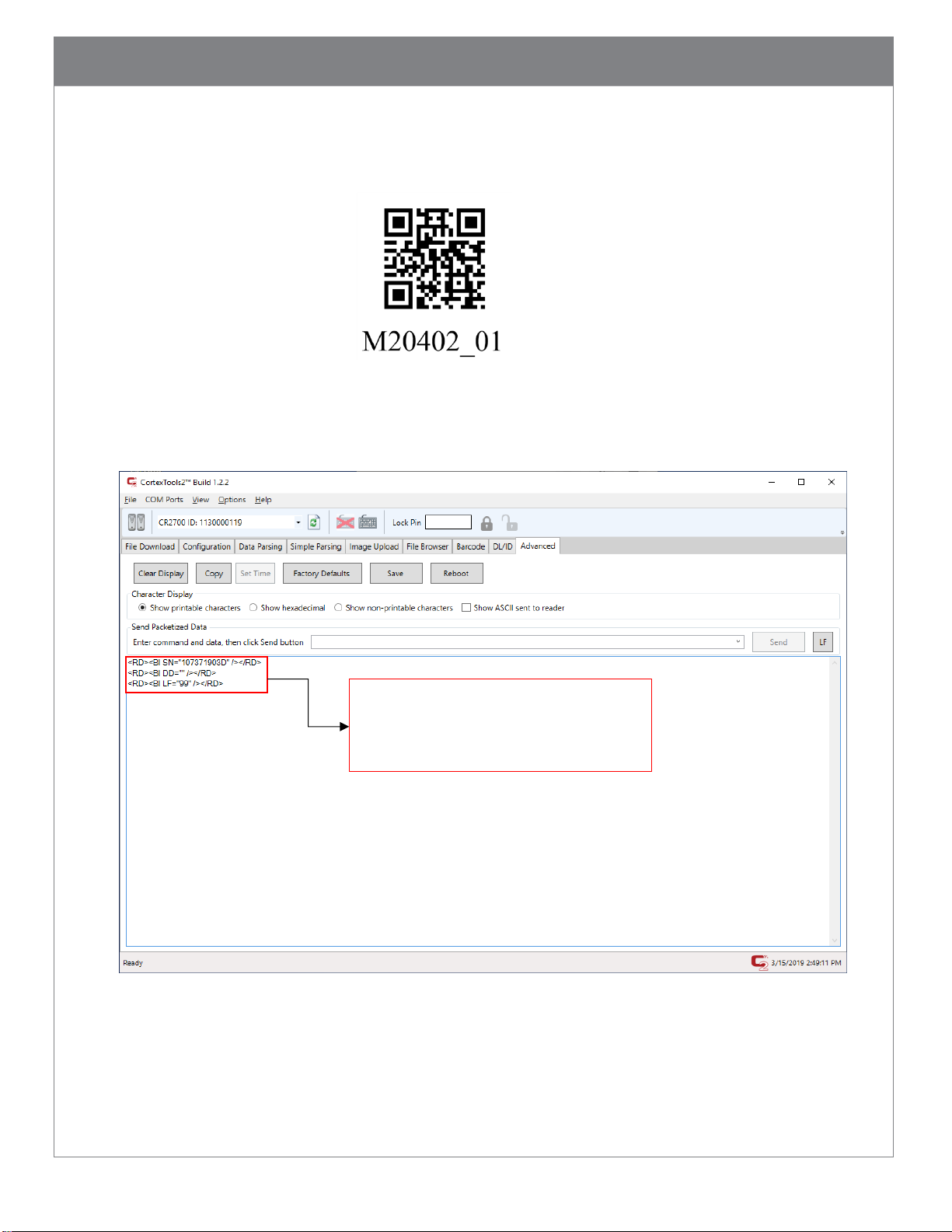Toggle the LF button
The width and height of the screenshot is (952, 1232).
[x=823, y=642]
